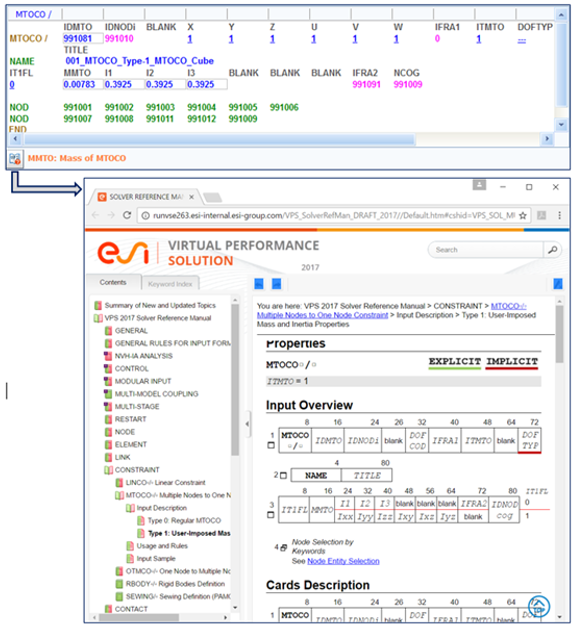Follow the MTOCO-/- breadcrumb link
The height and width of the screenshot is (626, 573).
pyautogui.click(x=508, y=306)
